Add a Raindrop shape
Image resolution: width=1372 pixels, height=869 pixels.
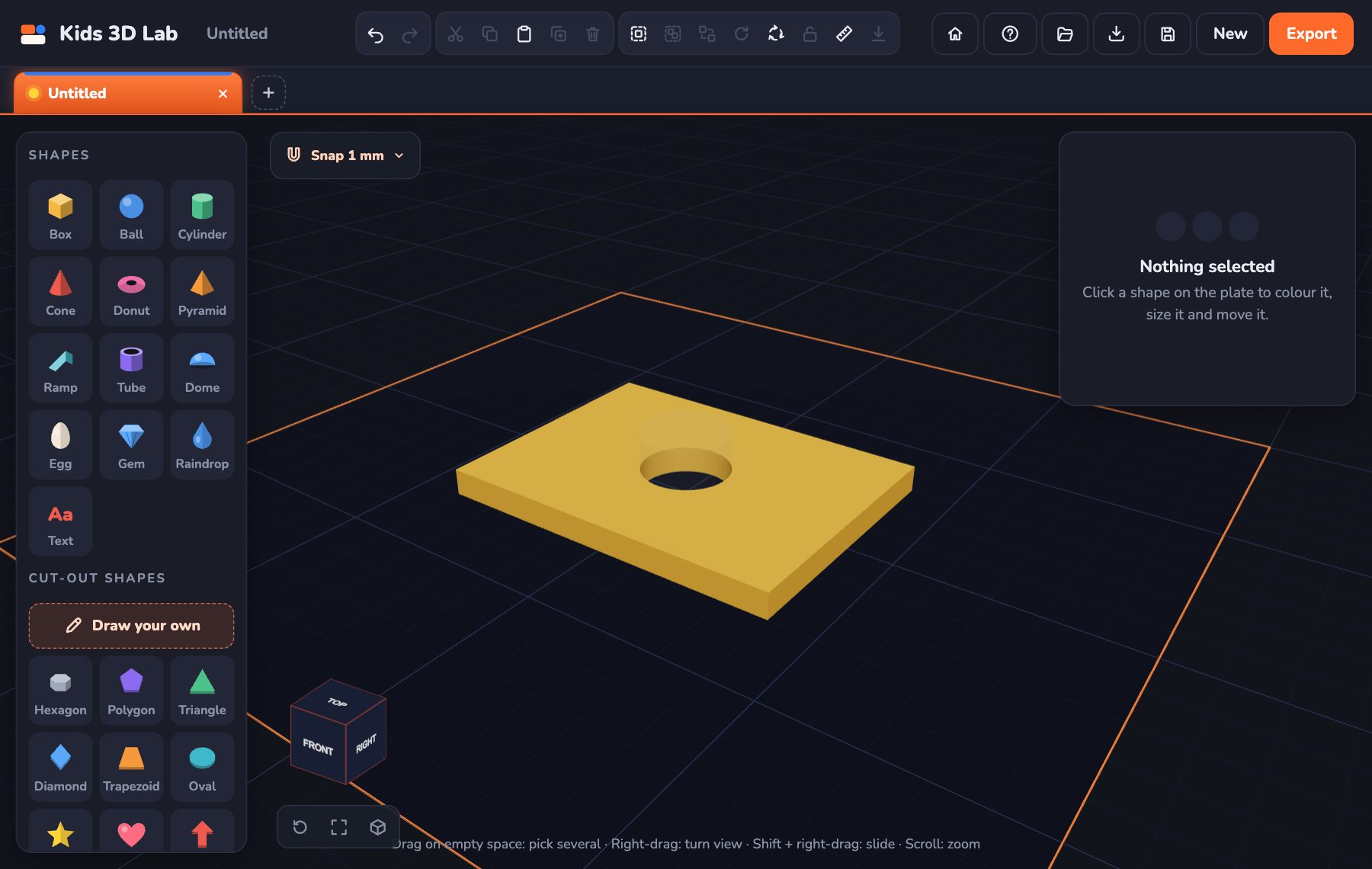[x=202, y=444]
